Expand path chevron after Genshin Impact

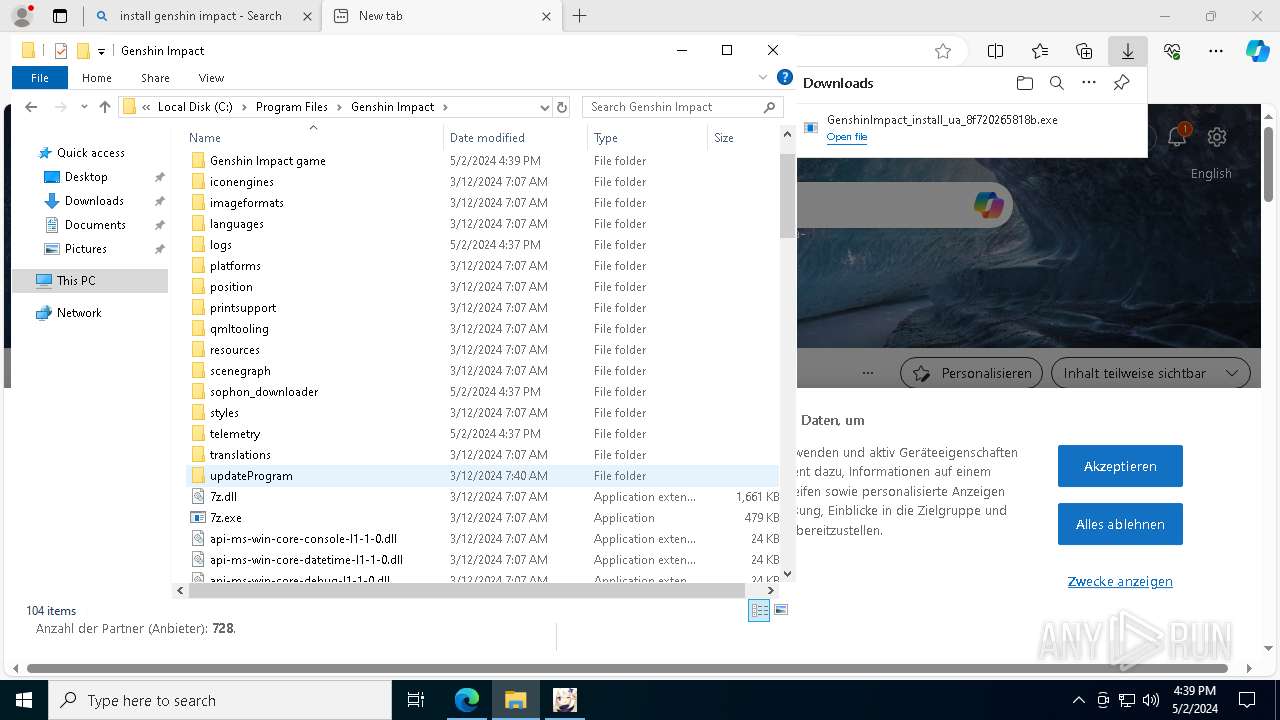tap(445, 107)
